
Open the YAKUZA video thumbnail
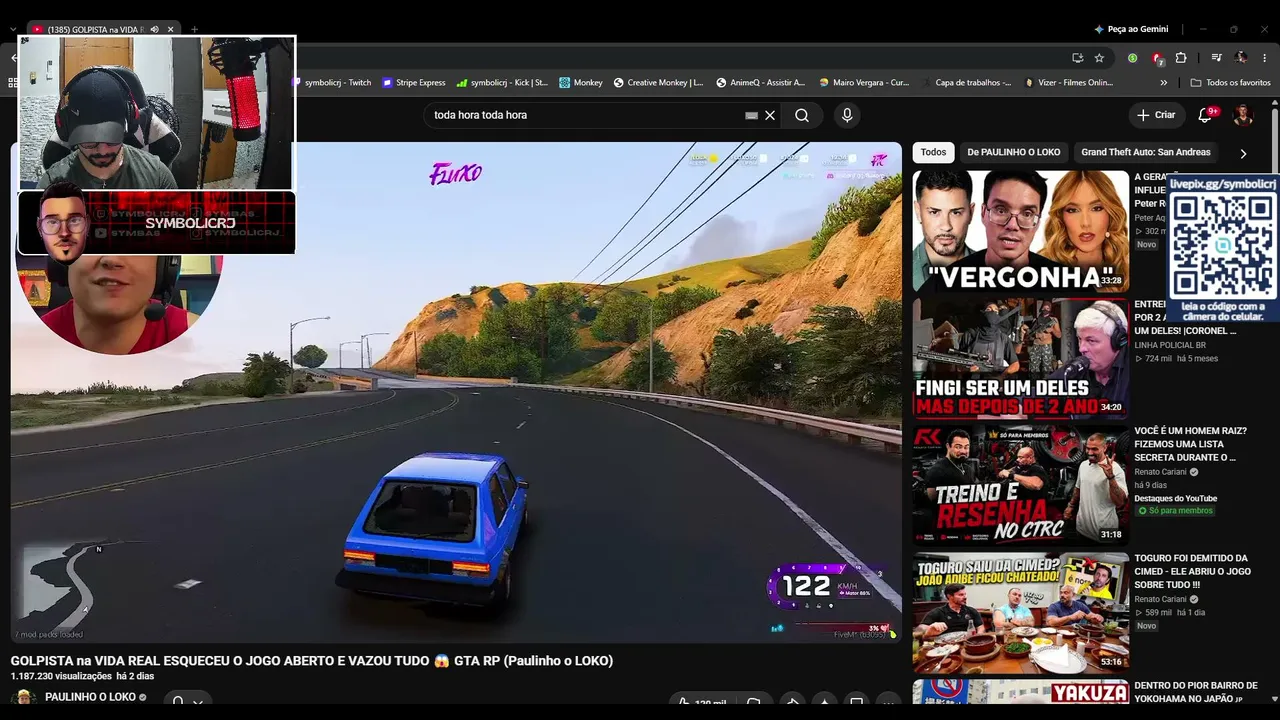1020,692
